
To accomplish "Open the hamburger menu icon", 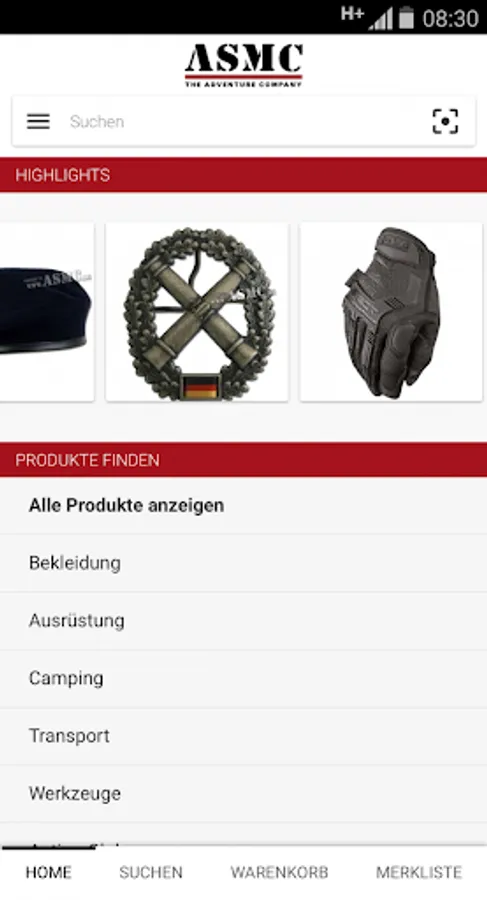I will coord(38,121).
